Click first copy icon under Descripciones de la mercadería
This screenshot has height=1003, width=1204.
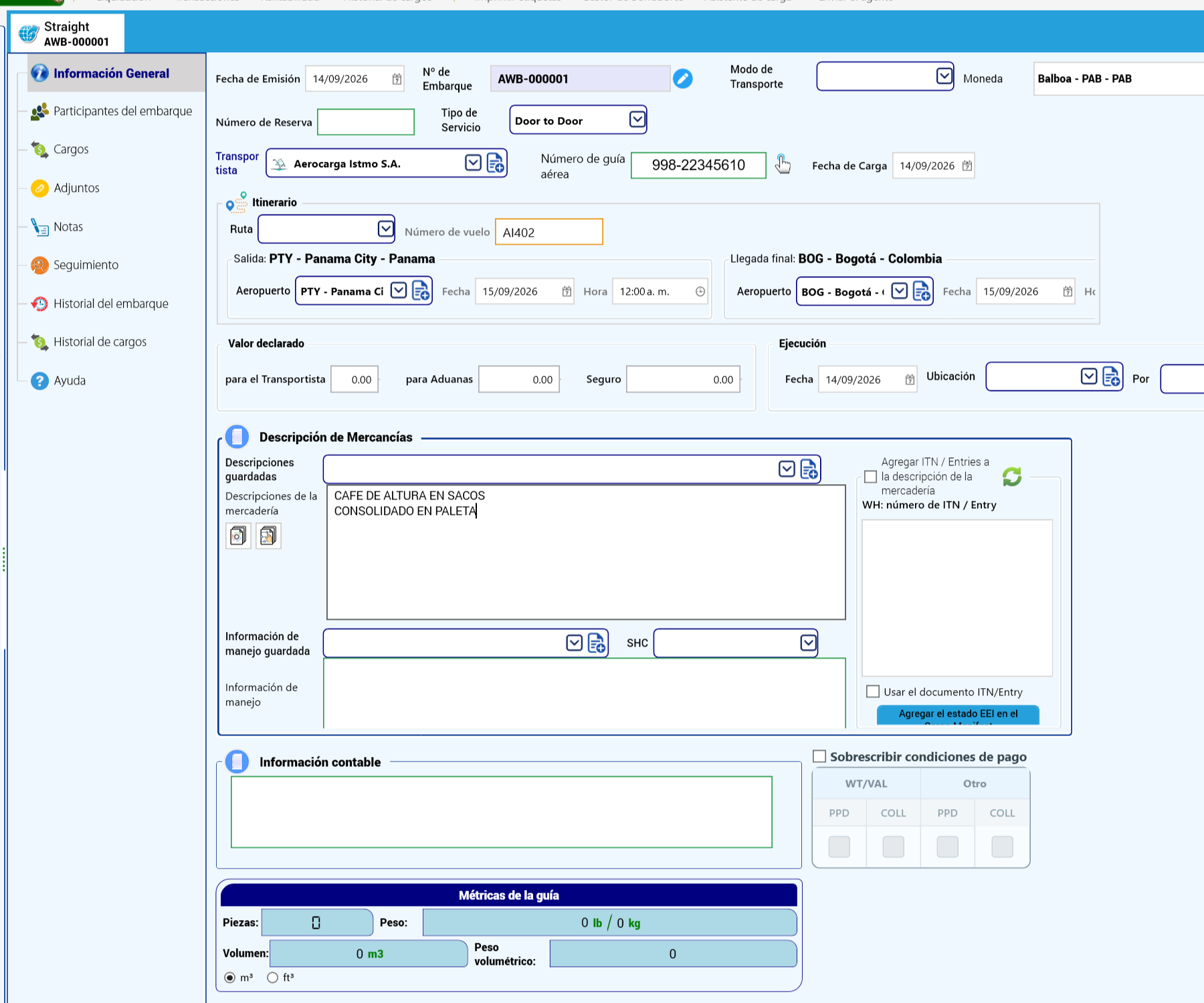pyautogui.click(x=238, y=536)
